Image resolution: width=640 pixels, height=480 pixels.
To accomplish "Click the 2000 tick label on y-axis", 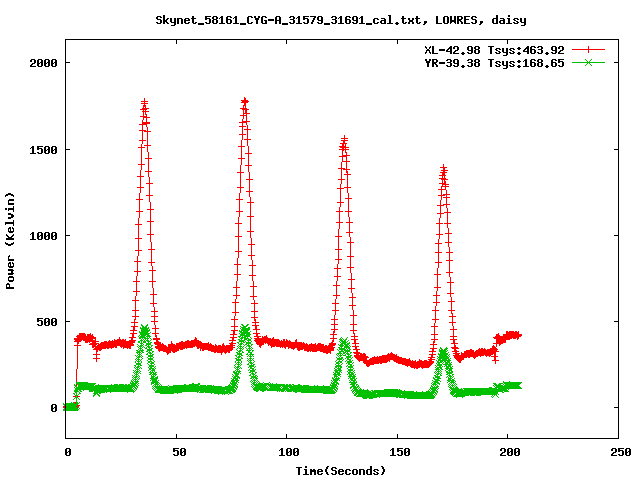I will 43,63.
